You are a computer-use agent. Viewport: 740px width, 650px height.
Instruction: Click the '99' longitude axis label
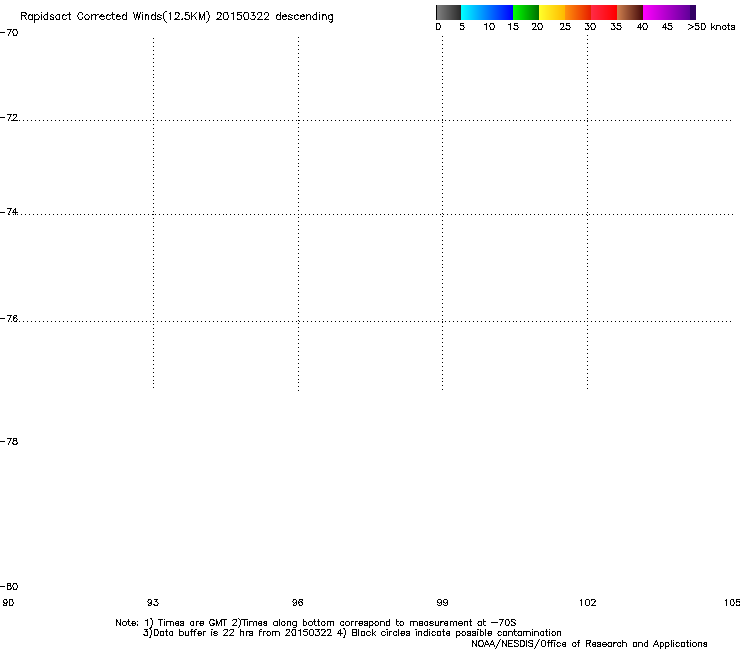click(x=442, y=602)
